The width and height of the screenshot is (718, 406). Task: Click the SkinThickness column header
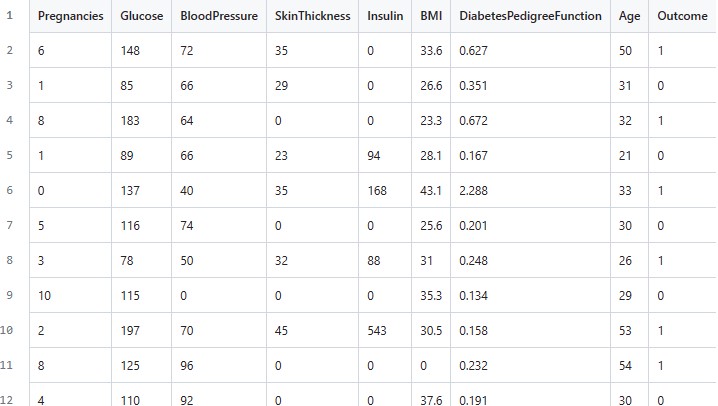coord(312,16)
